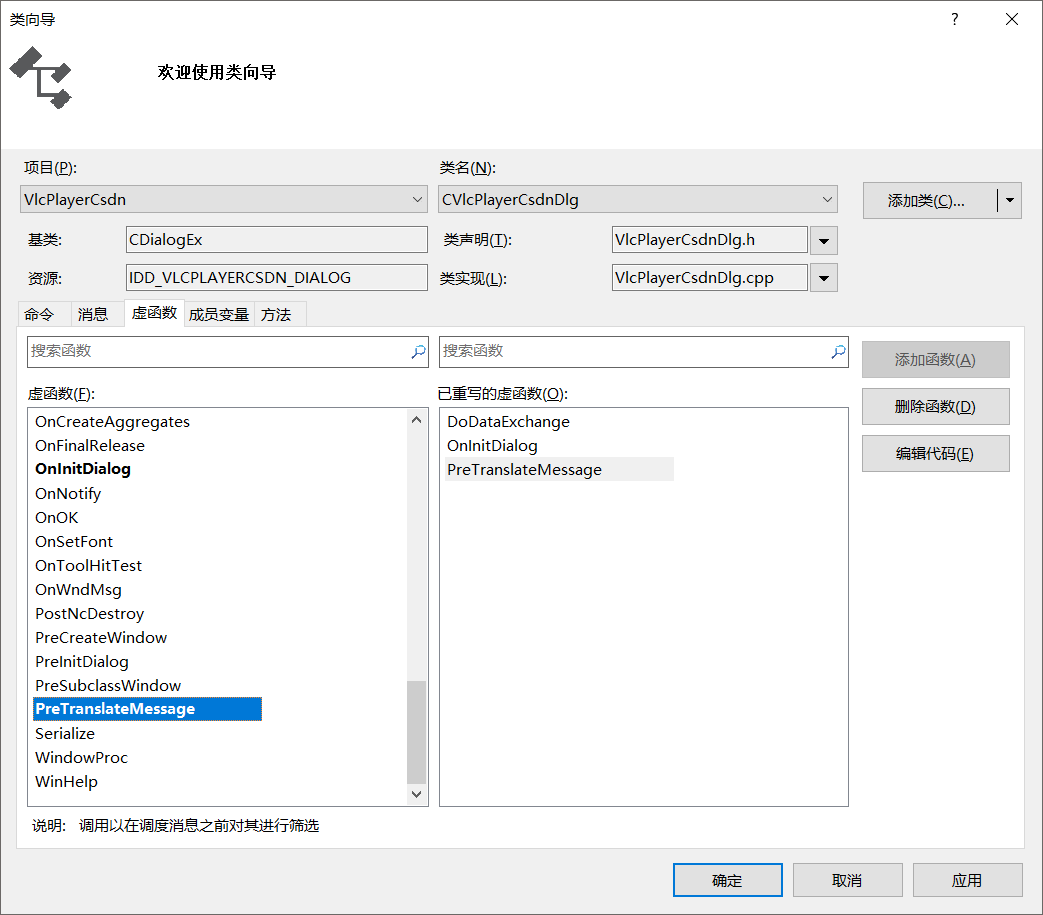Click the 编辑代码(E) button
The width and height of the screenshot is (1043, 915).
(x=935, y=454)
